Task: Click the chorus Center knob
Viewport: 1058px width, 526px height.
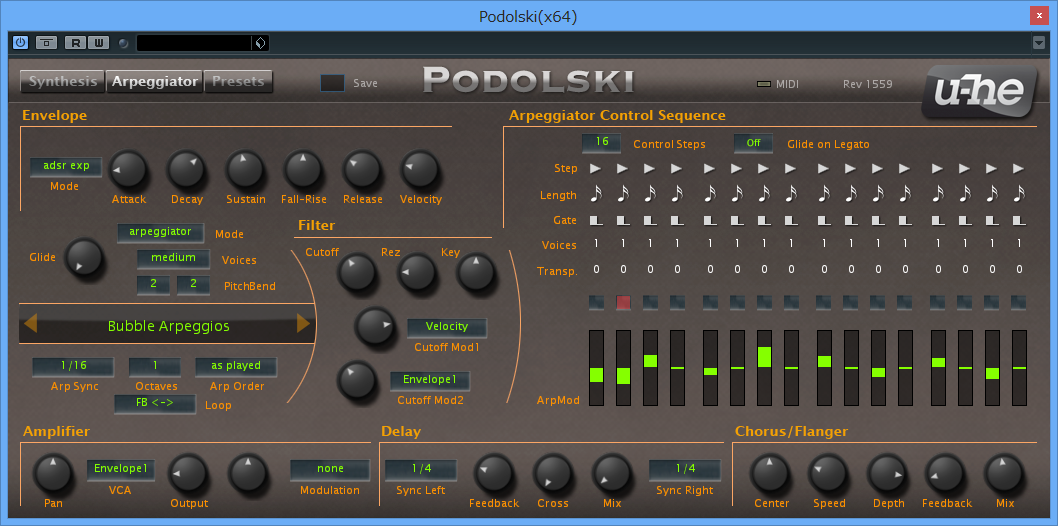Action: tap(770, 473)
